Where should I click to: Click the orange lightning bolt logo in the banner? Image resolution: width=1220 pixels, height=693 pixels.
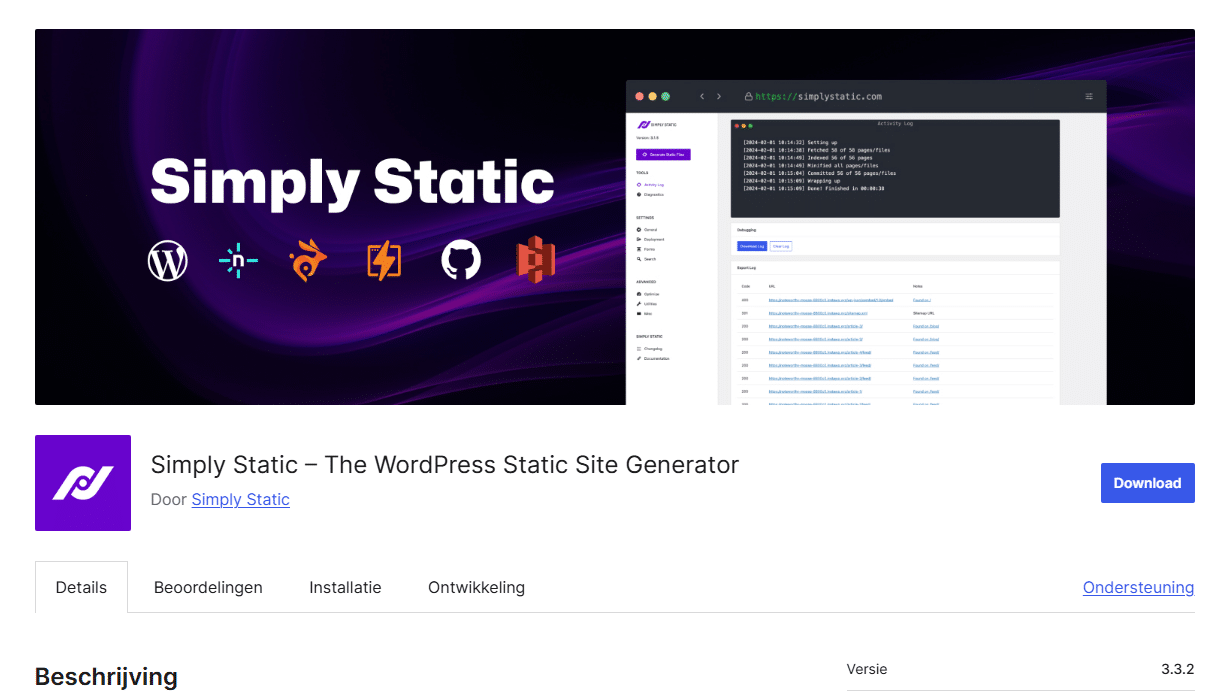(x=384, y=261)
